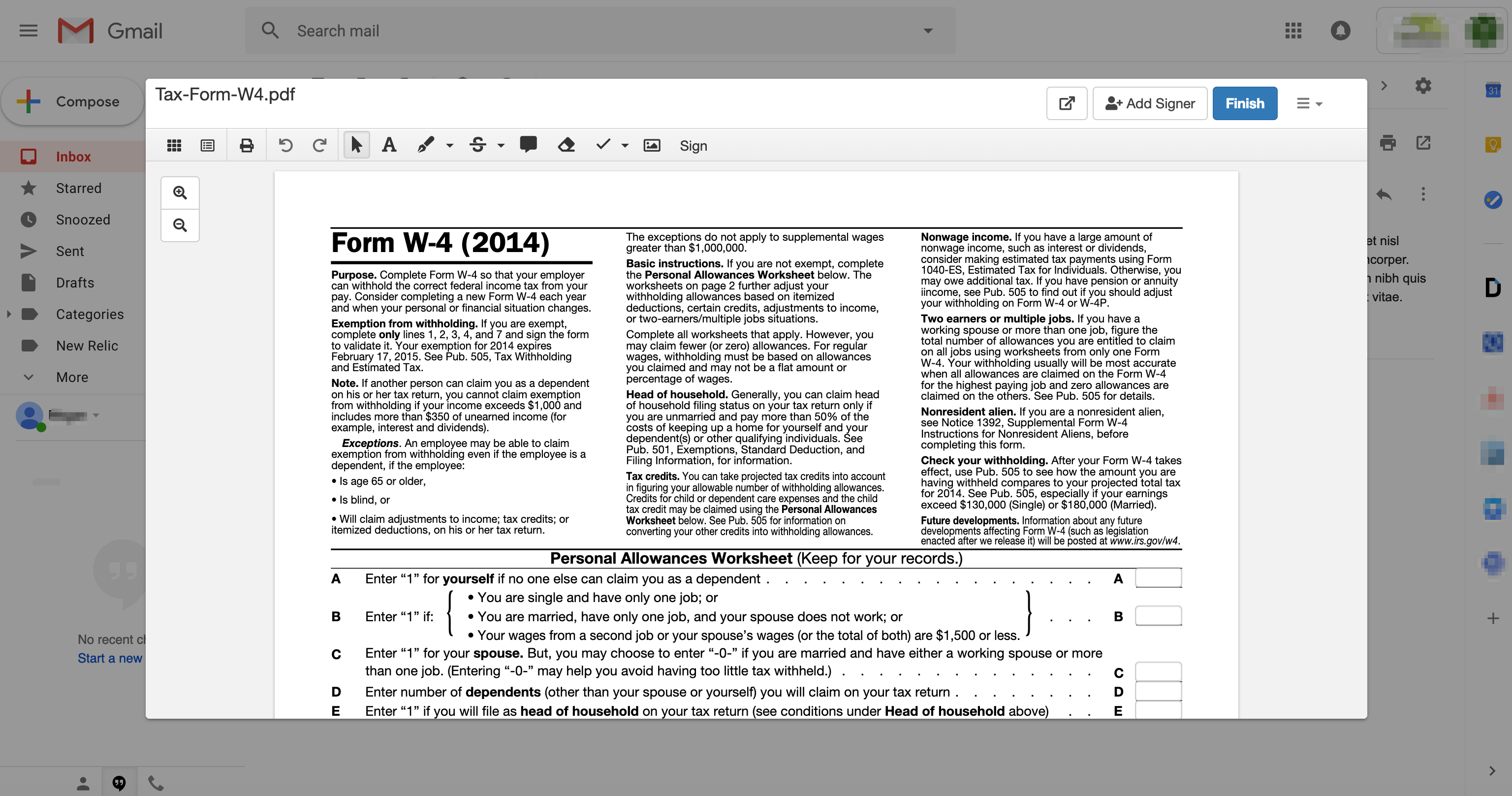This screenshot has width=1512, height=796.
Task: Click the worksheet line A entry box
Action: pos(1158,578)
